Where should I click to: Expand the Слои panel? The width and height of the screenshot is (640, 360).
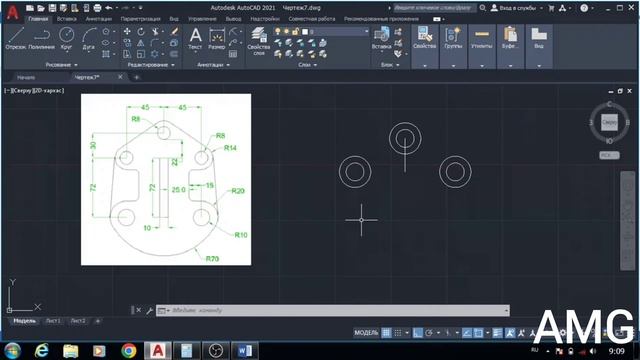(307, 65)
